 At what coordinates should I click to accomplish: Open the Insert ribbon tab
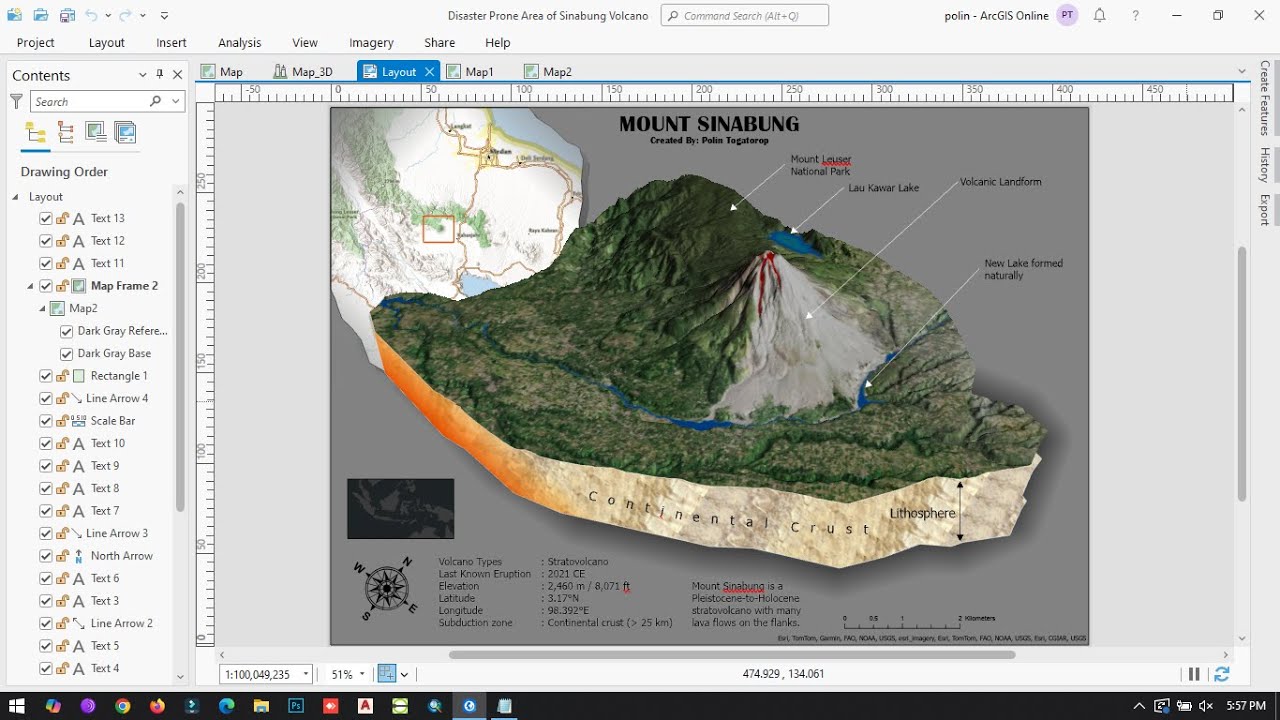[x=171, y=43]
